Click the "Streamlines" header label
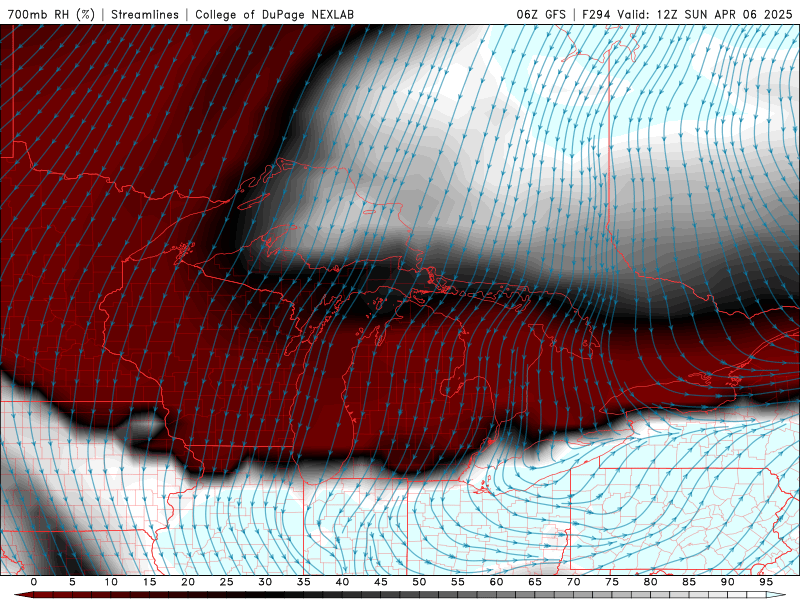Image resolution: width=800 pixels, height=600 pixels. [x=145, y=15]
